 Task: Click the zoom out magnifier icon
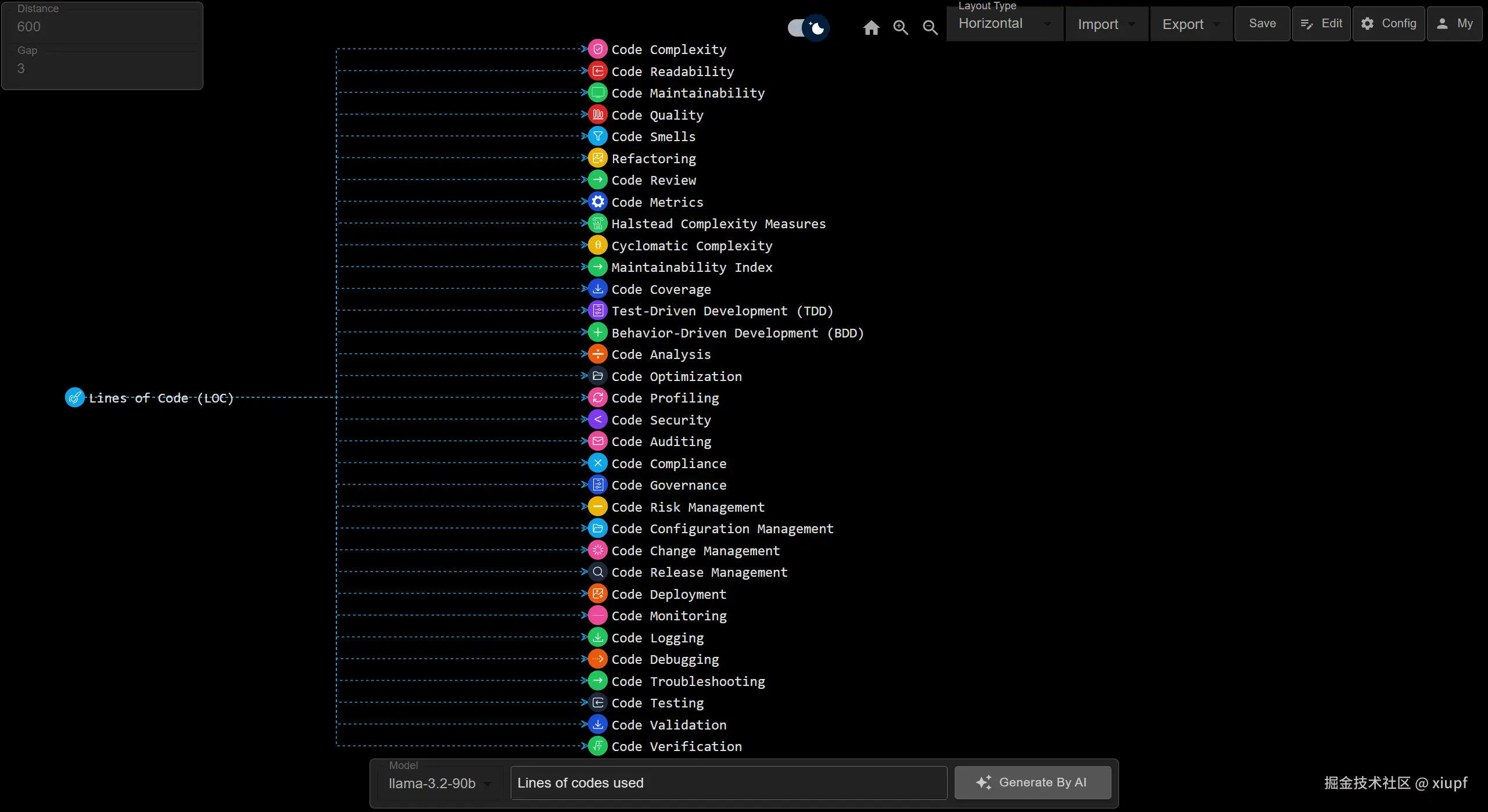click(x=930, y=27)
